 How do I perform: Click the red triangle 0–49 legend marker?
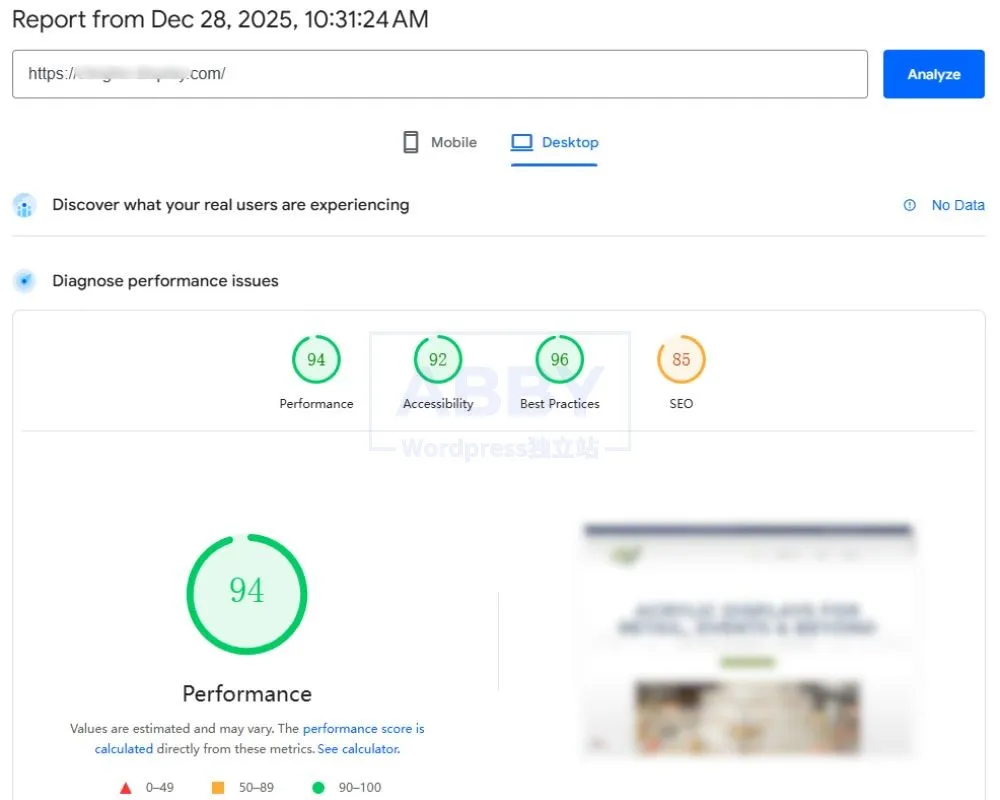[126, 788]
